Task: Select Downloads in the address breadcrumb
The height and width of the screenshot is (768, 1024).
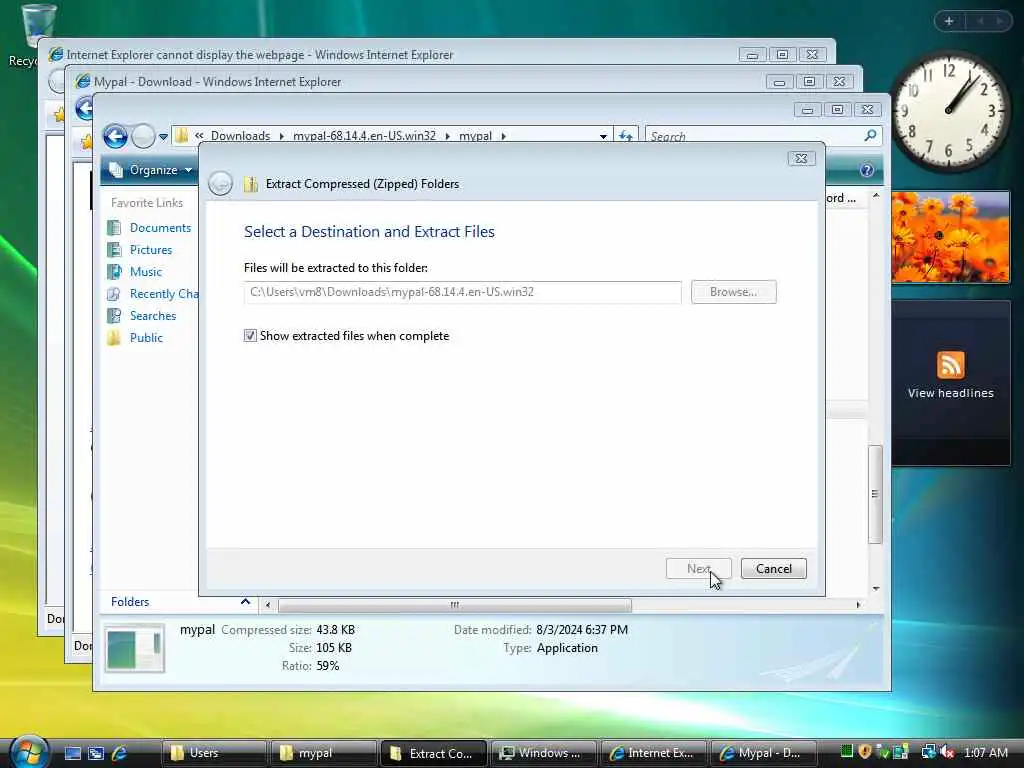Action: [x=240, y=136]
